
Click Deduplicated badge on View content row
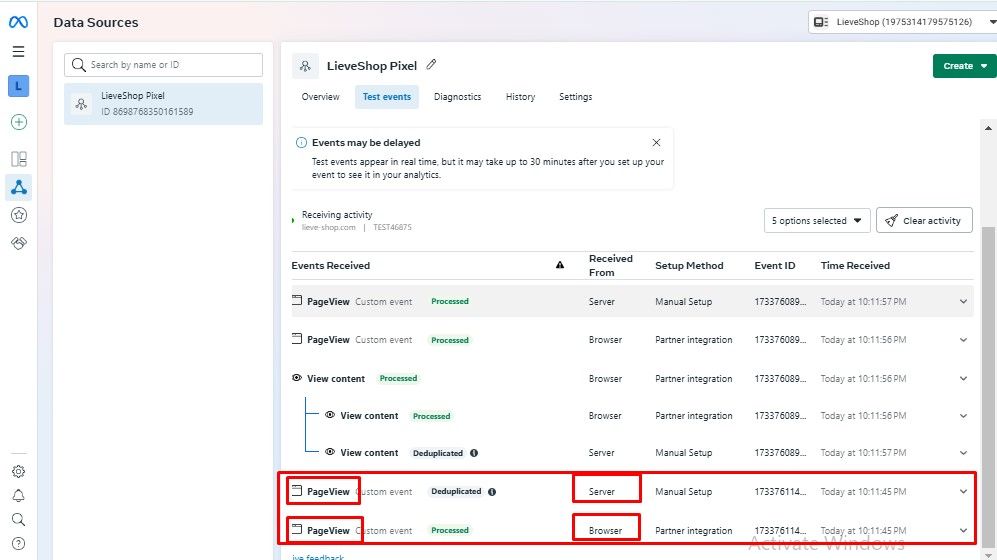point(437,453)
